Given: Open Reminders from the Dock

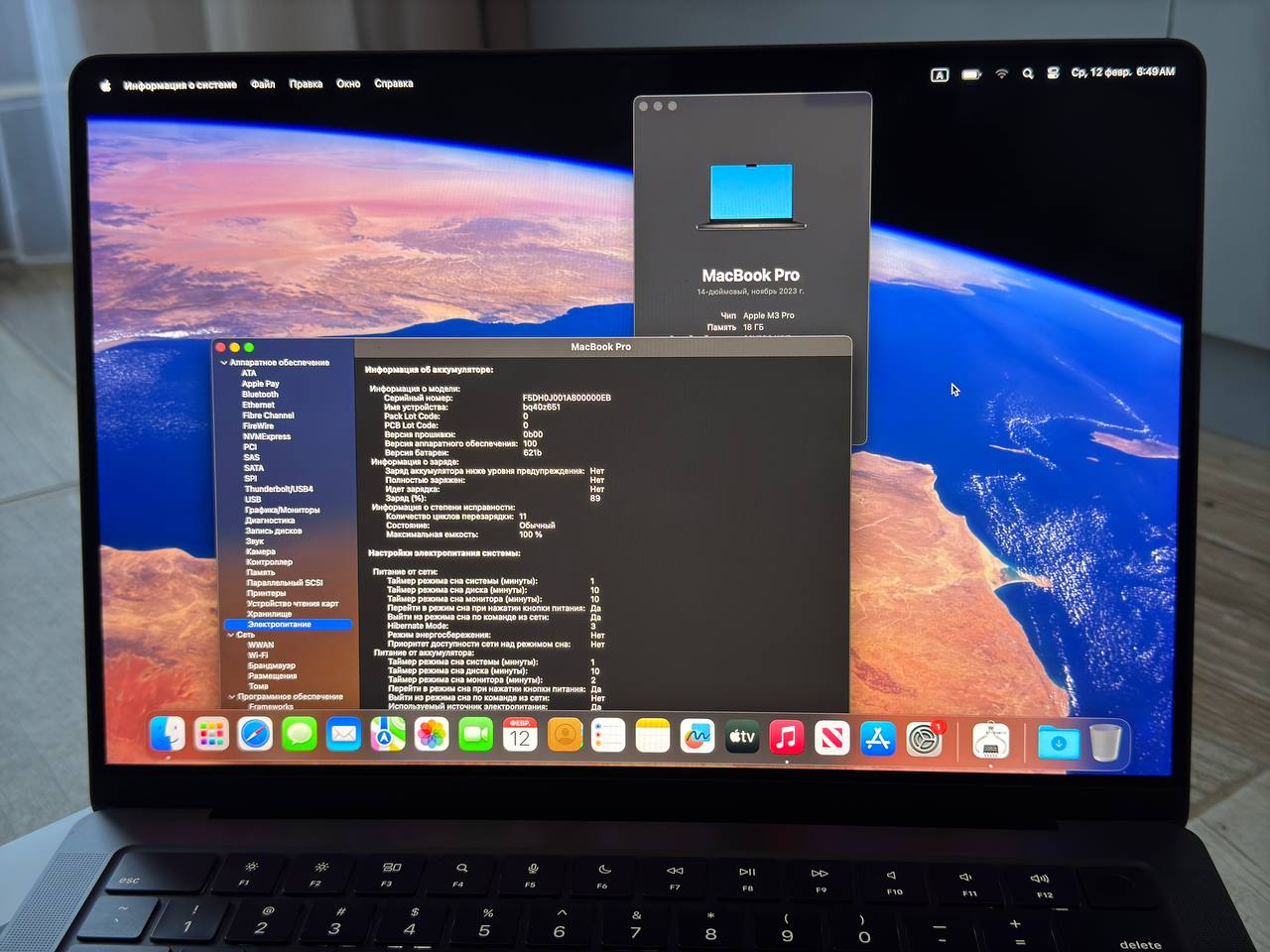Looking at the screenshot, I should (608, 736).
